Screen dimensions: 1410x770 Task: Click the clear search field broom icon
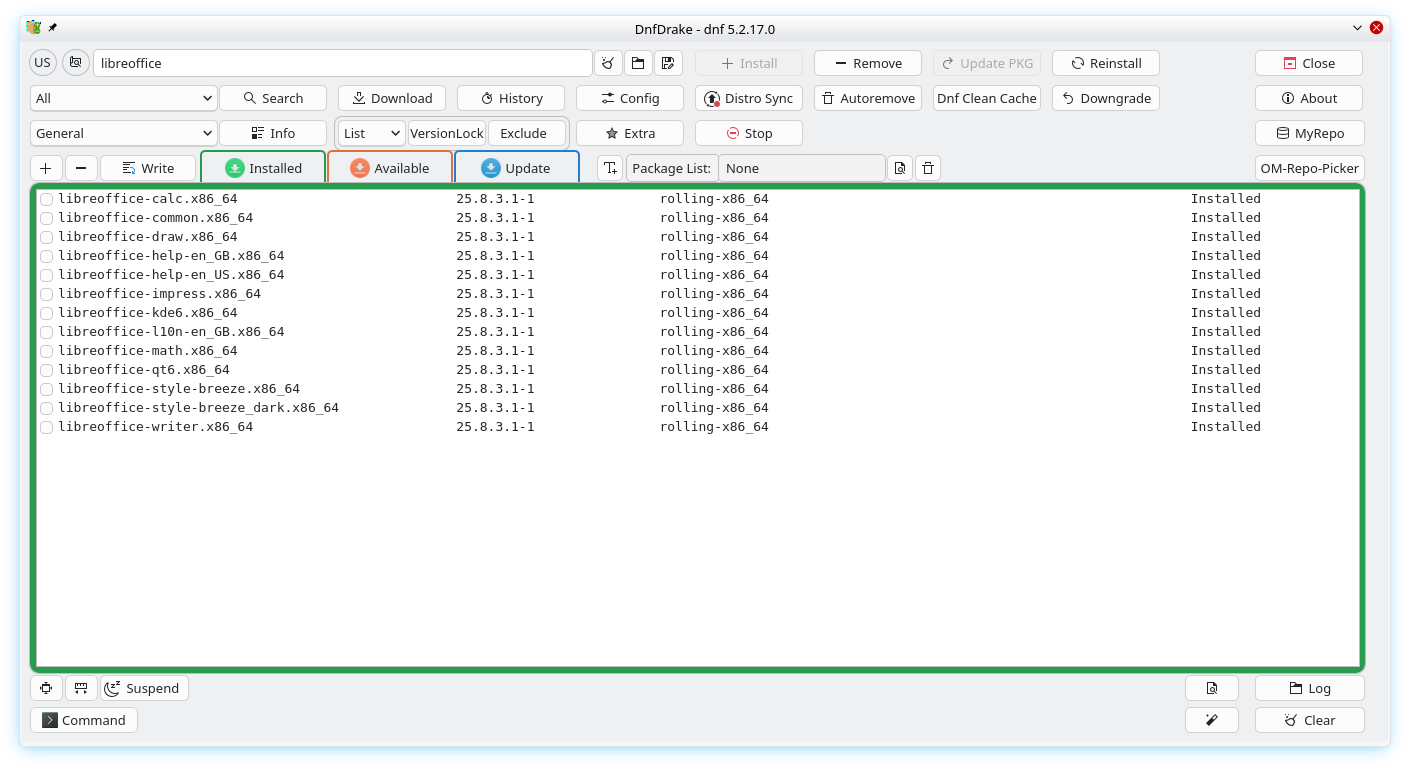[x=607, y=63]
